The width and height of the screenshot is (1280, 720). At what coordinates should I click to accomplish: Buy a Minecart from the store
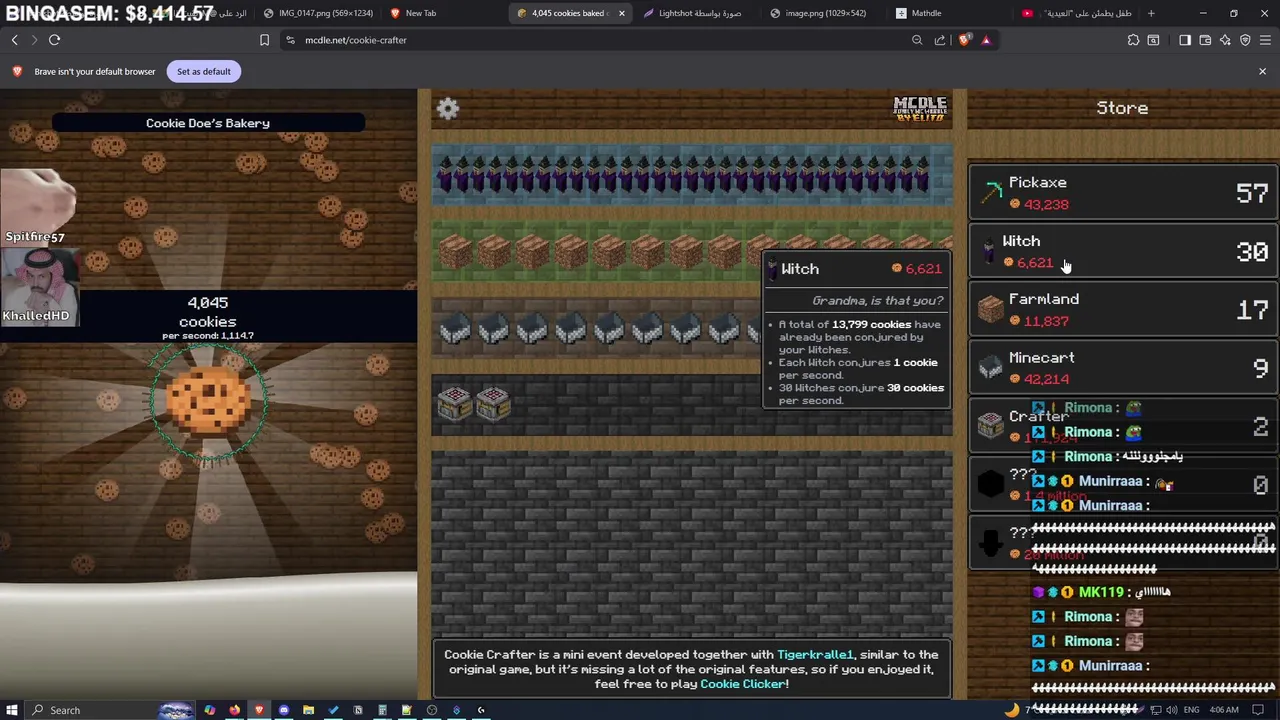(1124, 367)
